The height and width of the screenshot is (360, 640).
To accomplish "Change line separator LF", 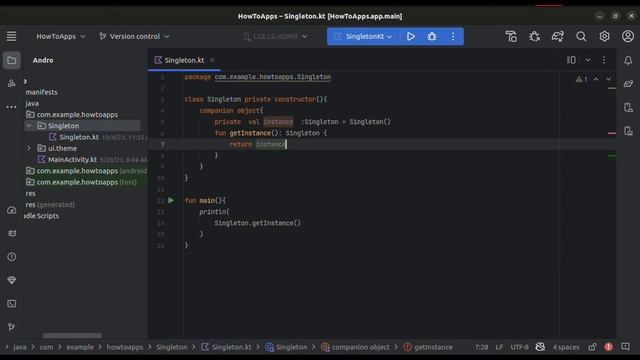I will click(x=499, y=347).
